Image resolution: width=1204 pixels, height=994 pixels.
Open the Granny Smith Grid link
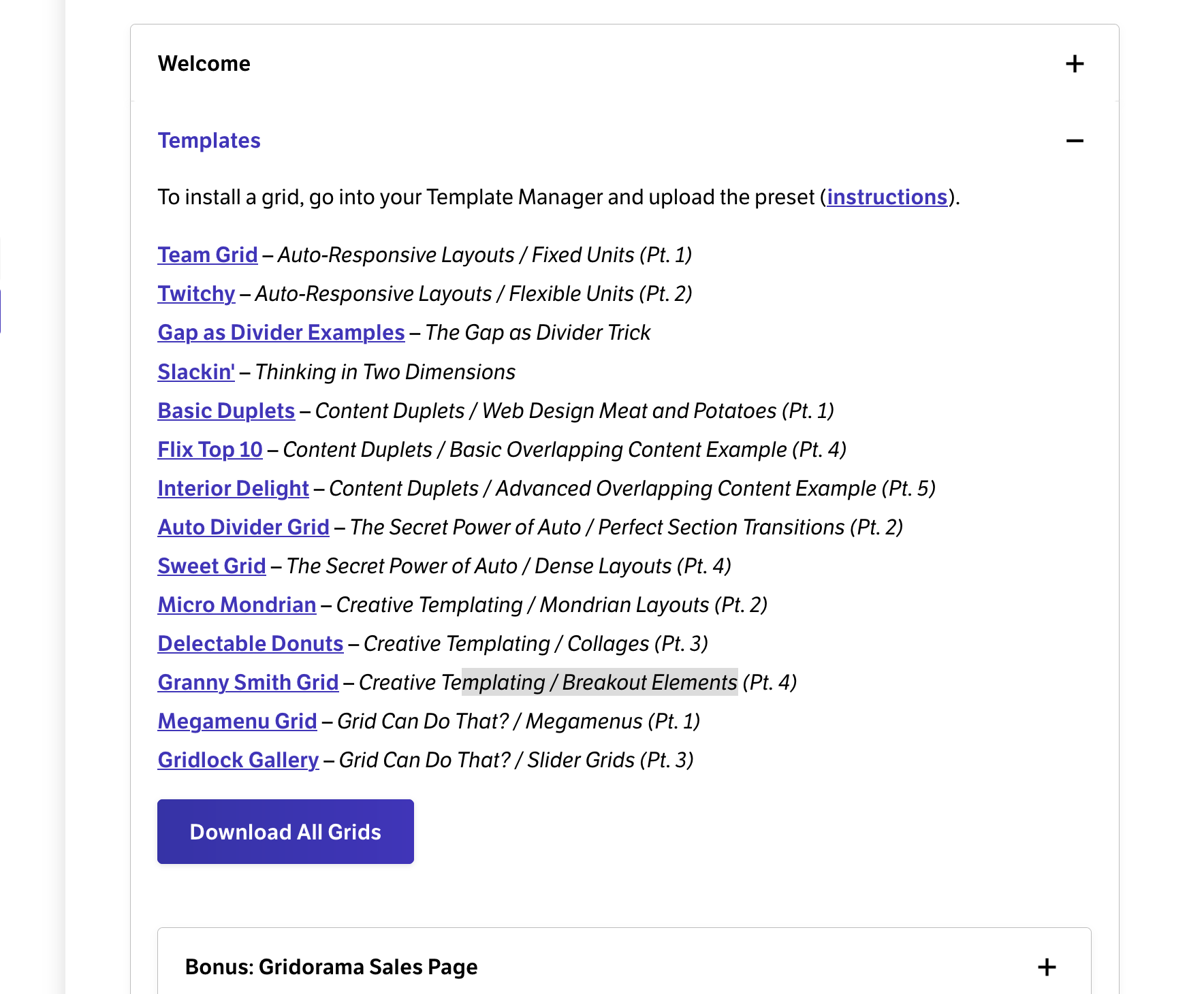point(248,682)
